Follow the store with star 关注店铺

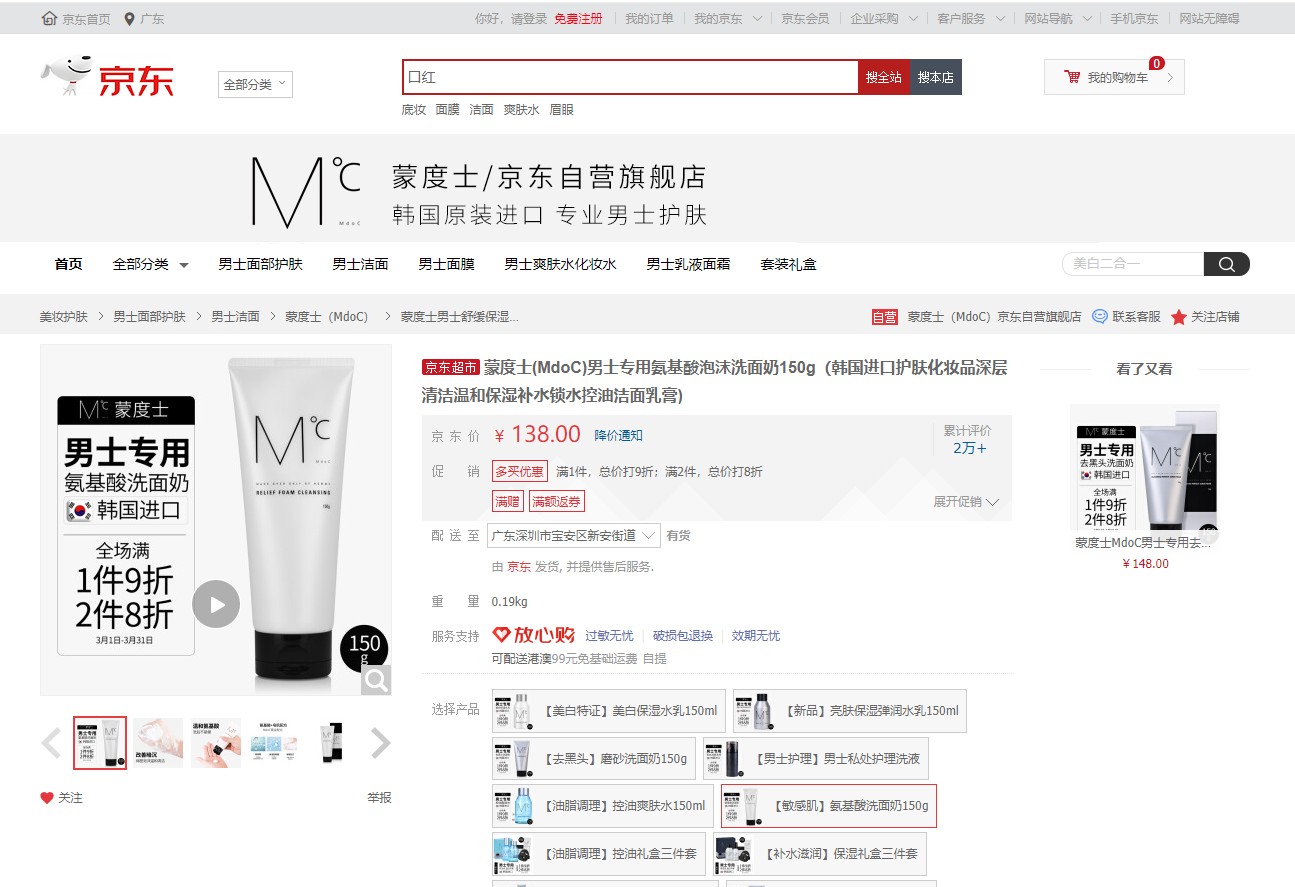click(1204, 317)
